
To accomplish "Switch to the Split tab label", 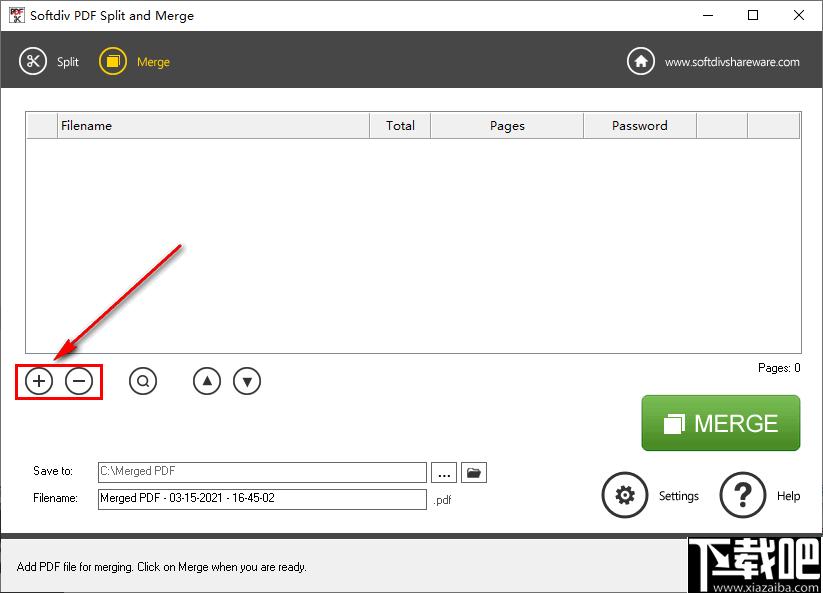I will click(68, 62).
